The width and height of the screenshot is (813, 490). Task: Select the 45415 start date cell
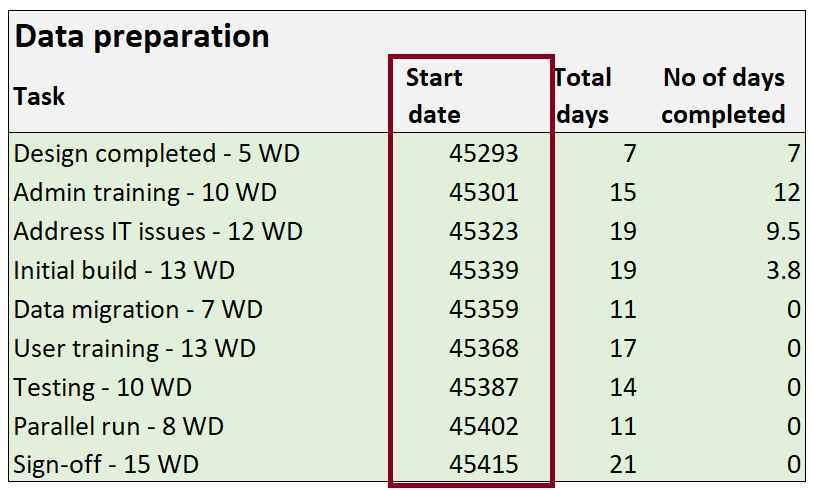tap(484, 465)
